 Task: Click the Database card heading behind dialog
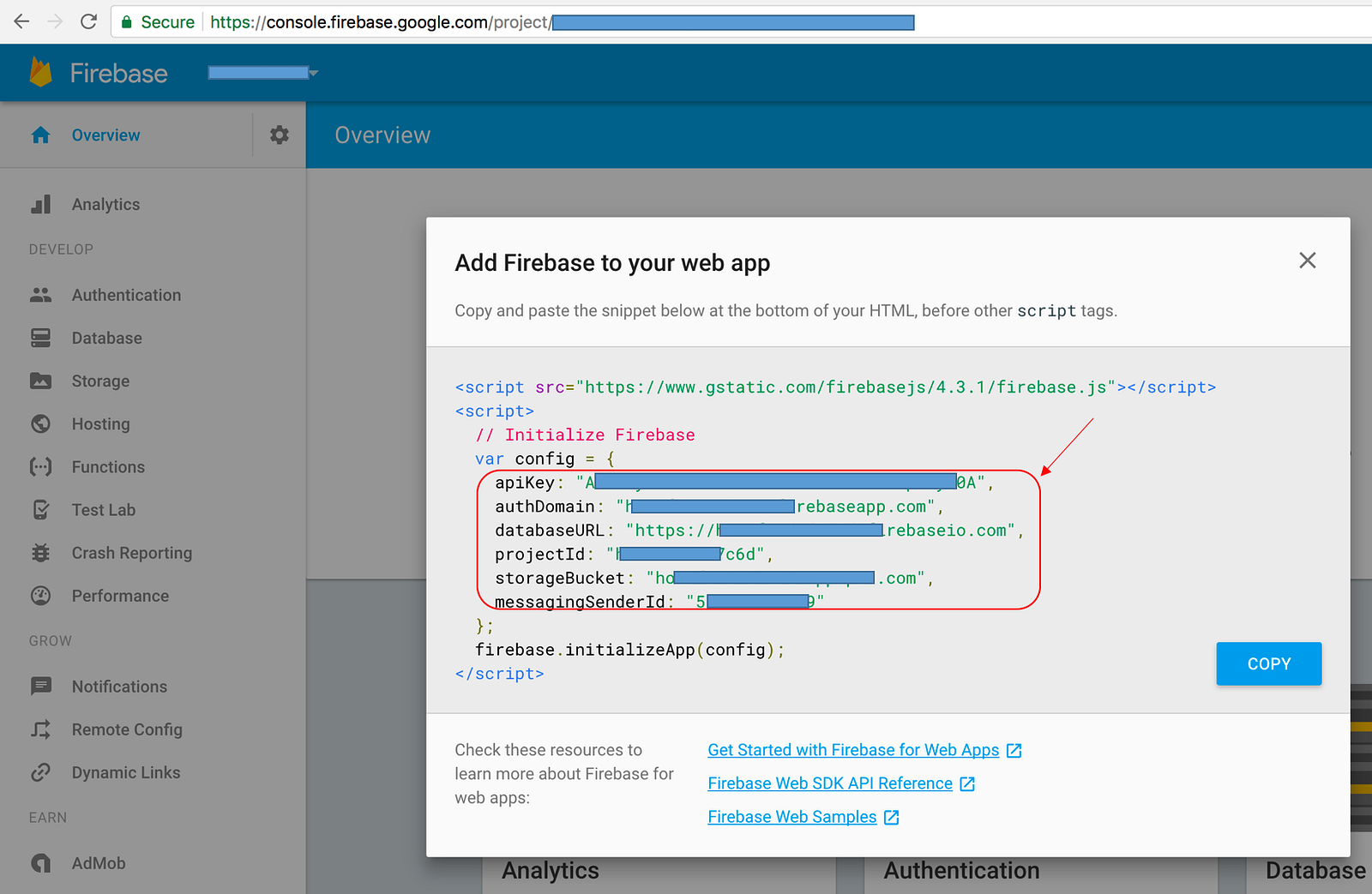1315,871
